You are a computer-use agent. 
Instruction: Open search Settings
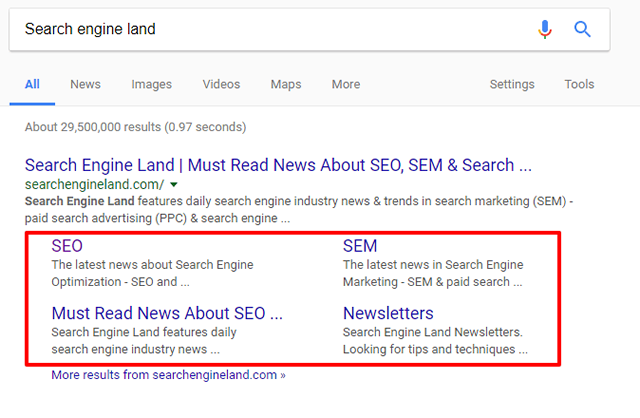tap(512, 84)
